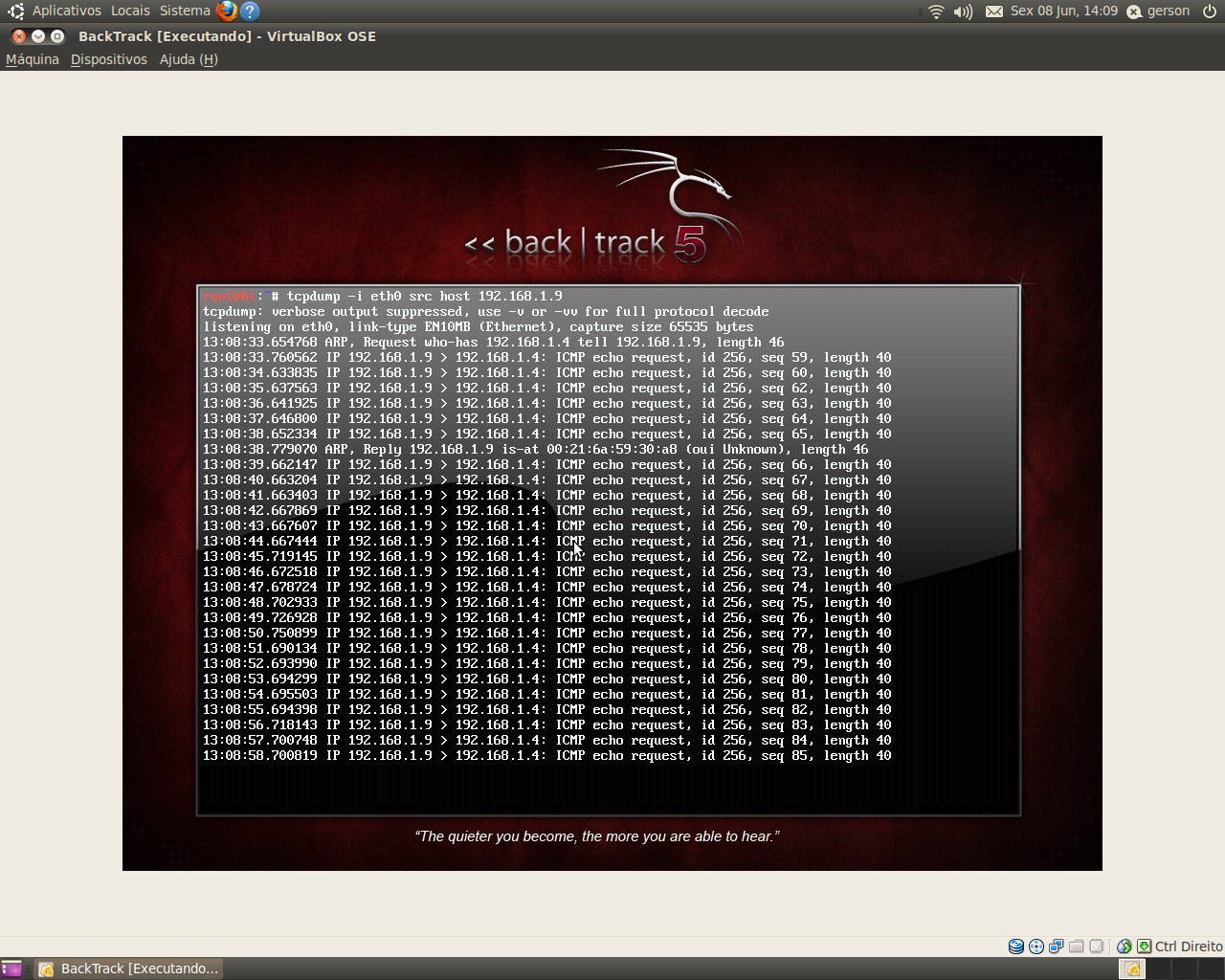
Task: Click the ARP Request who-has 192.168.1.4 line
Action: coord(493,343)
